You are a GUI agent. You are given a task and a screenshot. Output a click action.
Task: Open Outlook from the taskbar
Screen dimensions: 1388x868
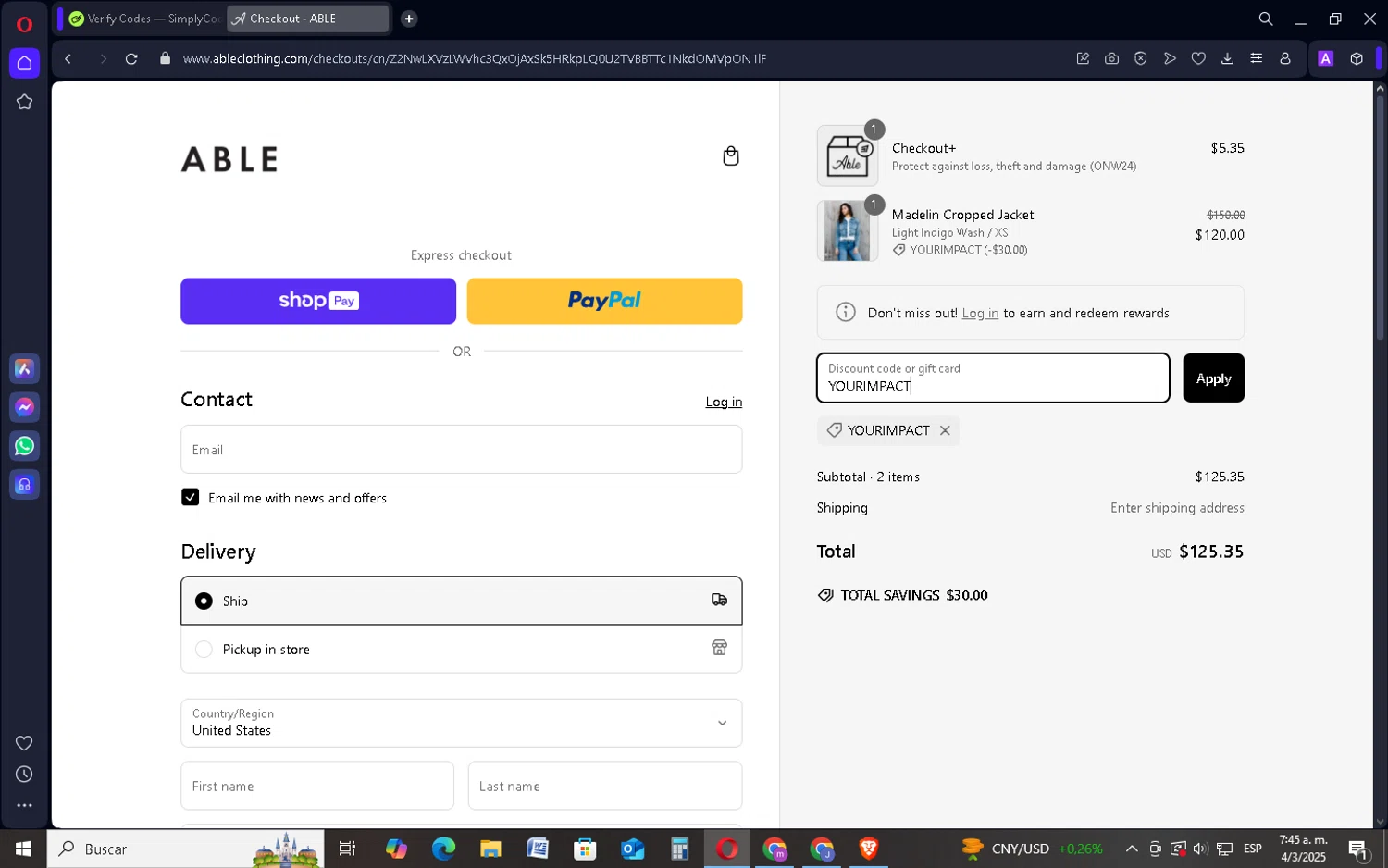click(x=632, y=849)
